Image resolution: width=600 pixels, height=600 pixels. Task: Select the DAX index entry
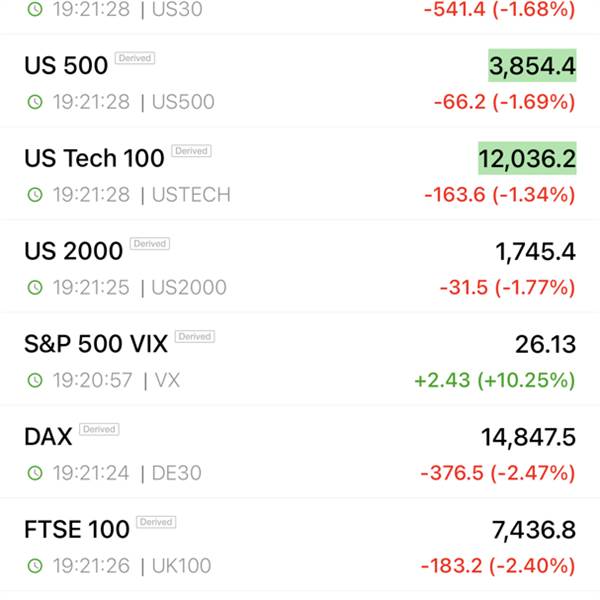click(x=300, y=452)
